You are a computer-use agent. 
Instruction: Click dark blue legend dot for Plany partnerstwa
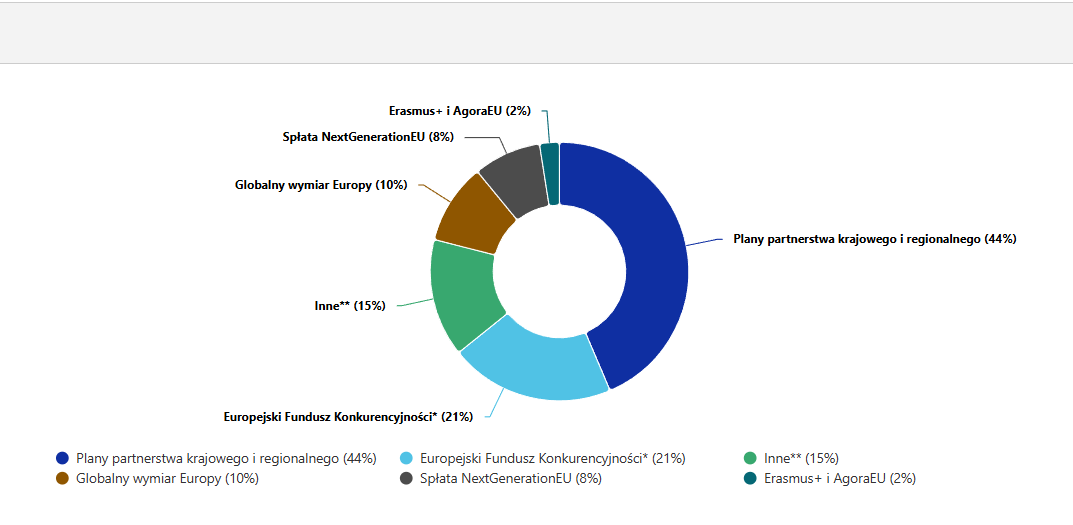[x=63, y=458]
